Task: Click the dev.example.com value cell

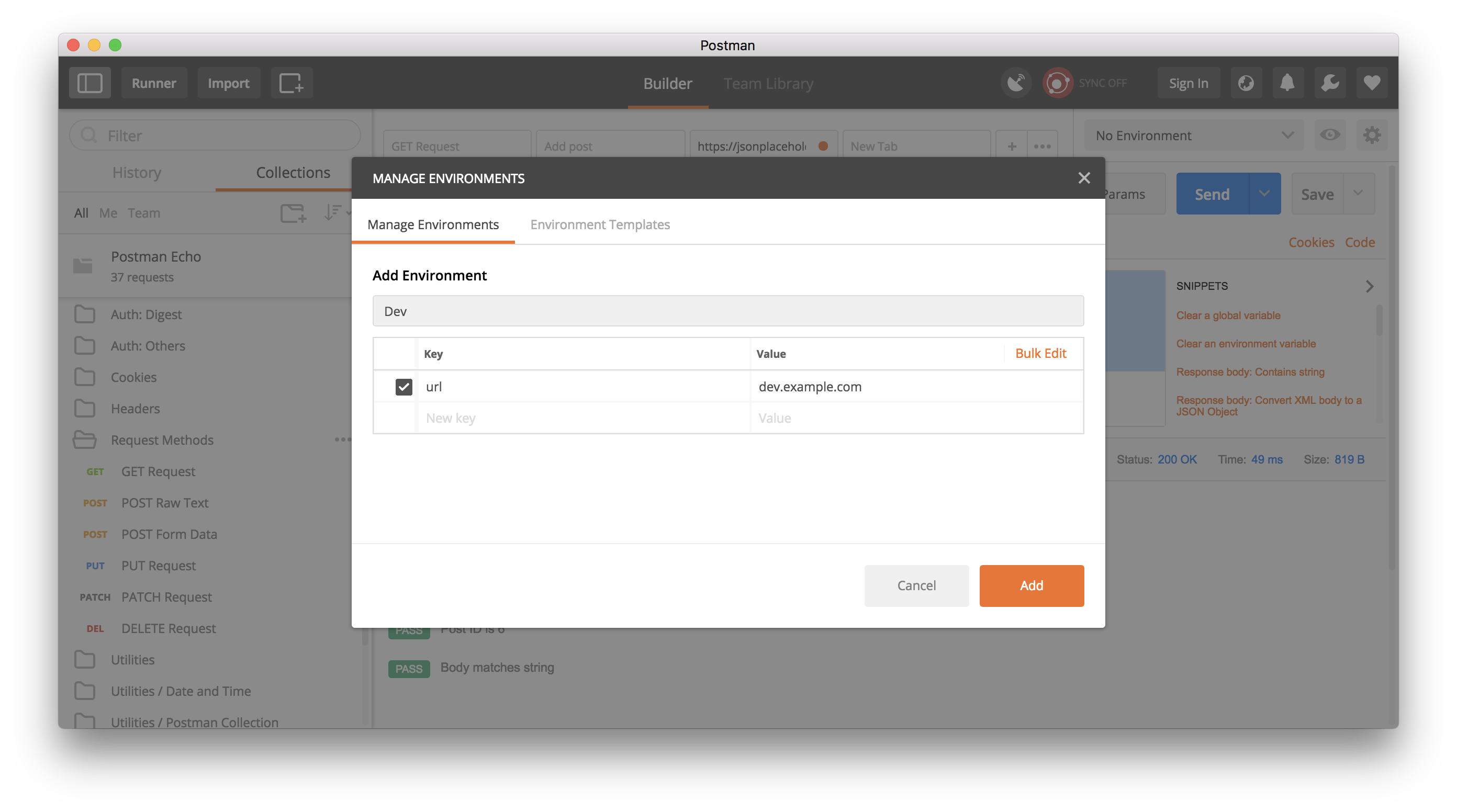Action: (x=916, y=387)
